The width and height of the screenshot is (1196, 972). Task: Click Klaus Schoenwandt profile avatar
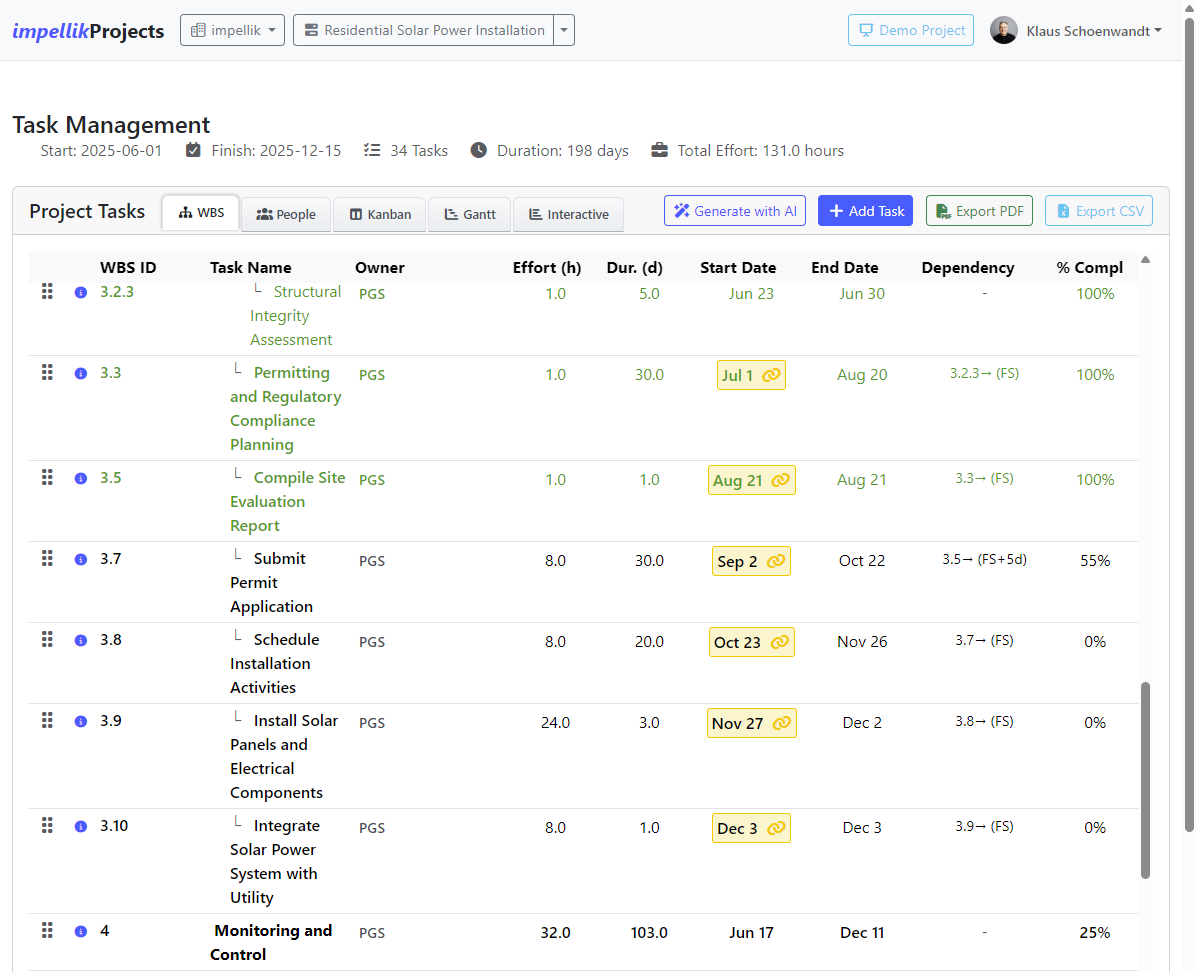pyautogui.click(x=1004, y=31)
